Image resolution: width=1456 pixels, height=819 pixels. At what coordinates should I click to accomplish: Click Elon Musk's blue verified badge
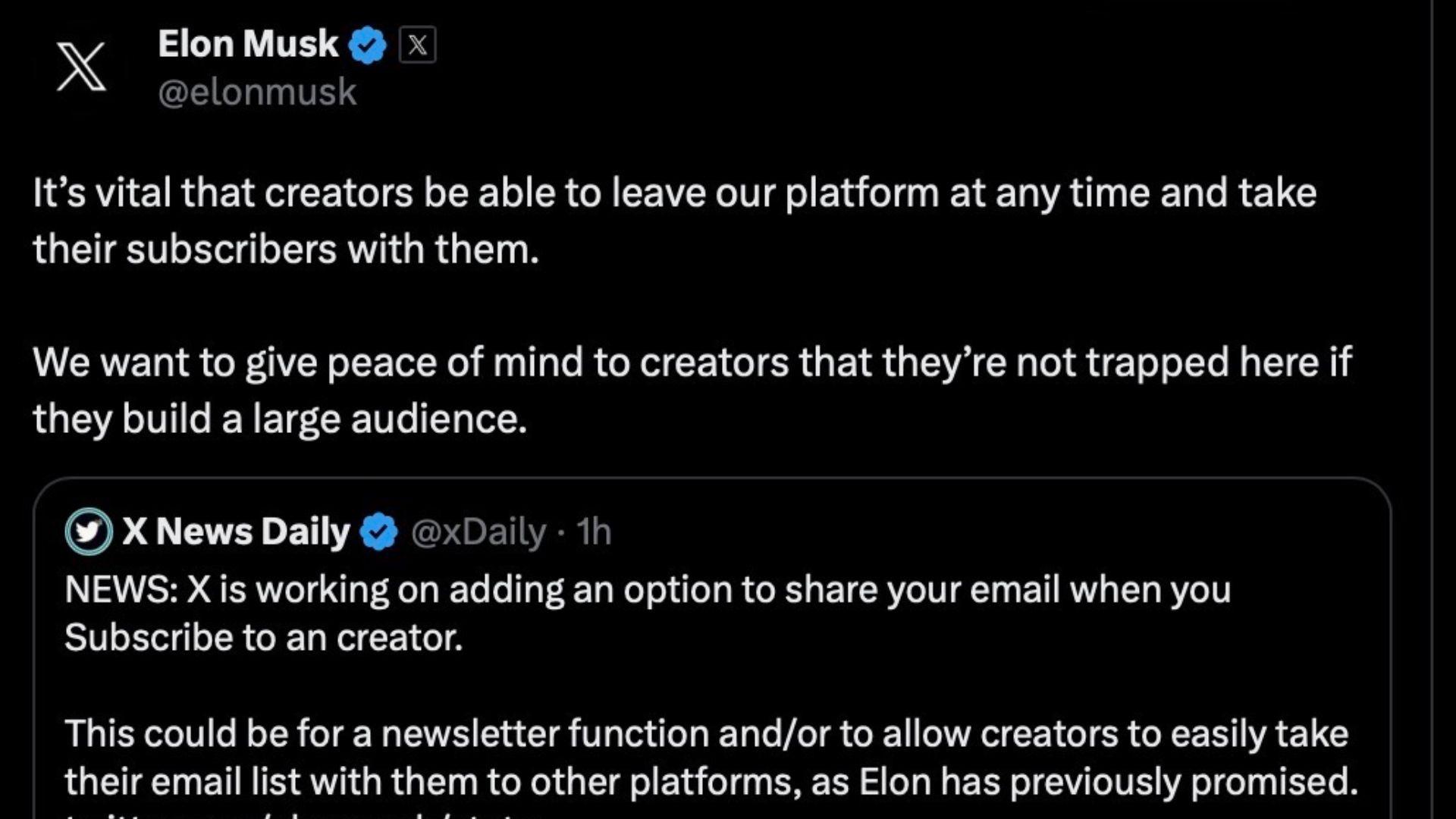point(368,45)
